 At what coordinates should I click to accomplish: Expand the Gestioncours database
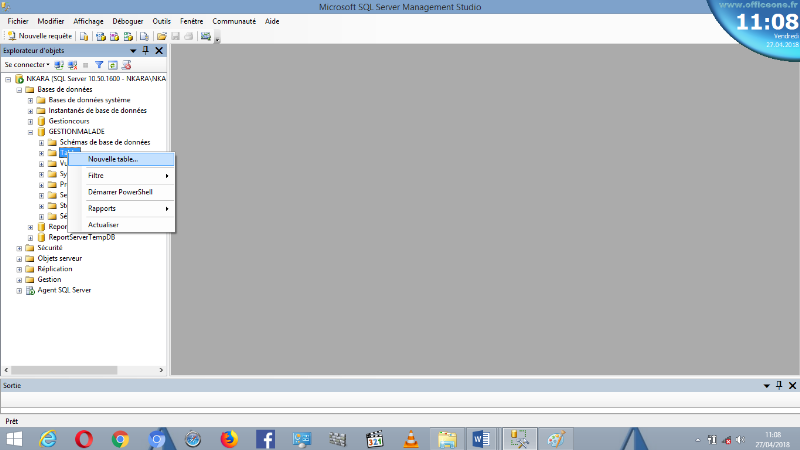coord(30,121)
